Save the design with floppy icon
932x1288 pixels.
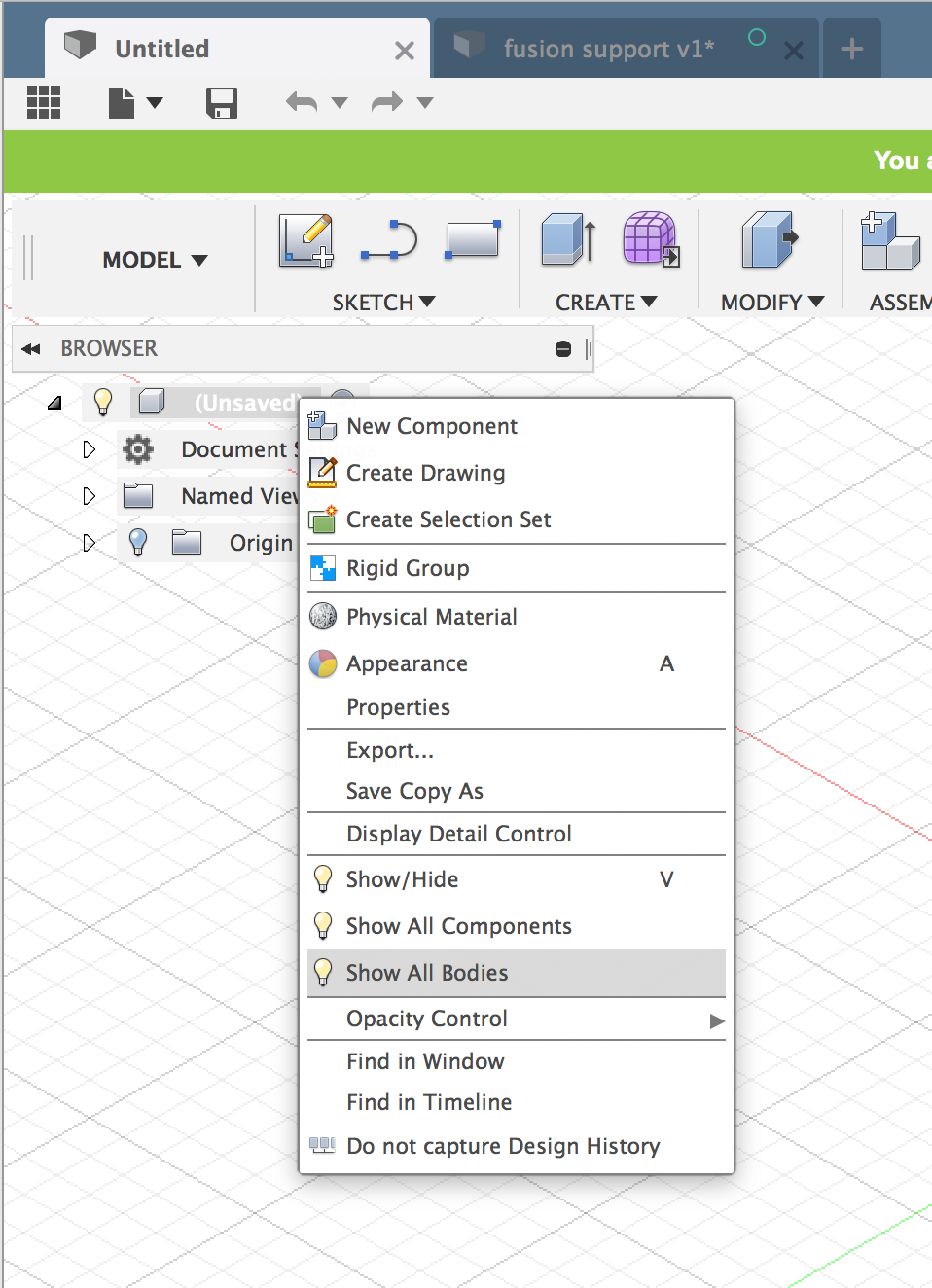point(222,102)
